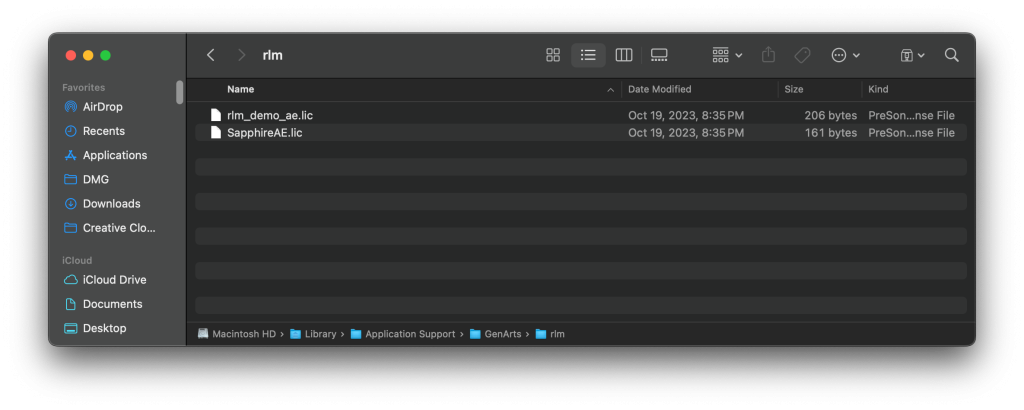Switch to icon view

coord(553,55)
